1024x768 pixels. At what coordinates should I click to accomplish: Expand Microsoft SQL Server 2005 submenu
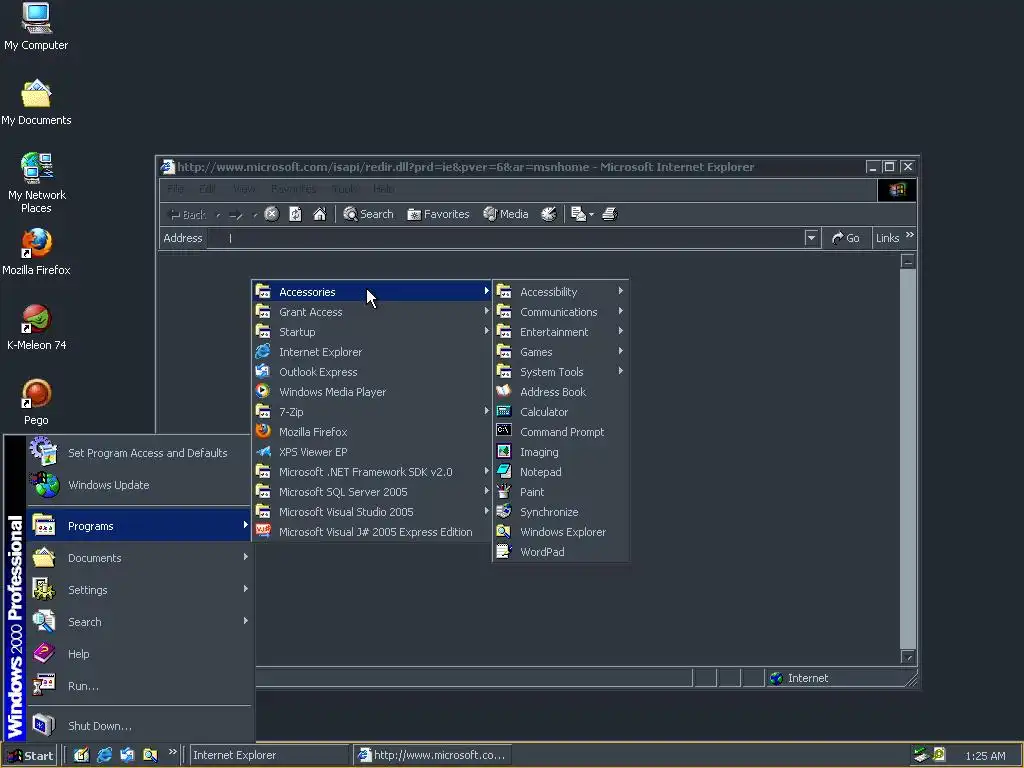[x=372, y=492]
